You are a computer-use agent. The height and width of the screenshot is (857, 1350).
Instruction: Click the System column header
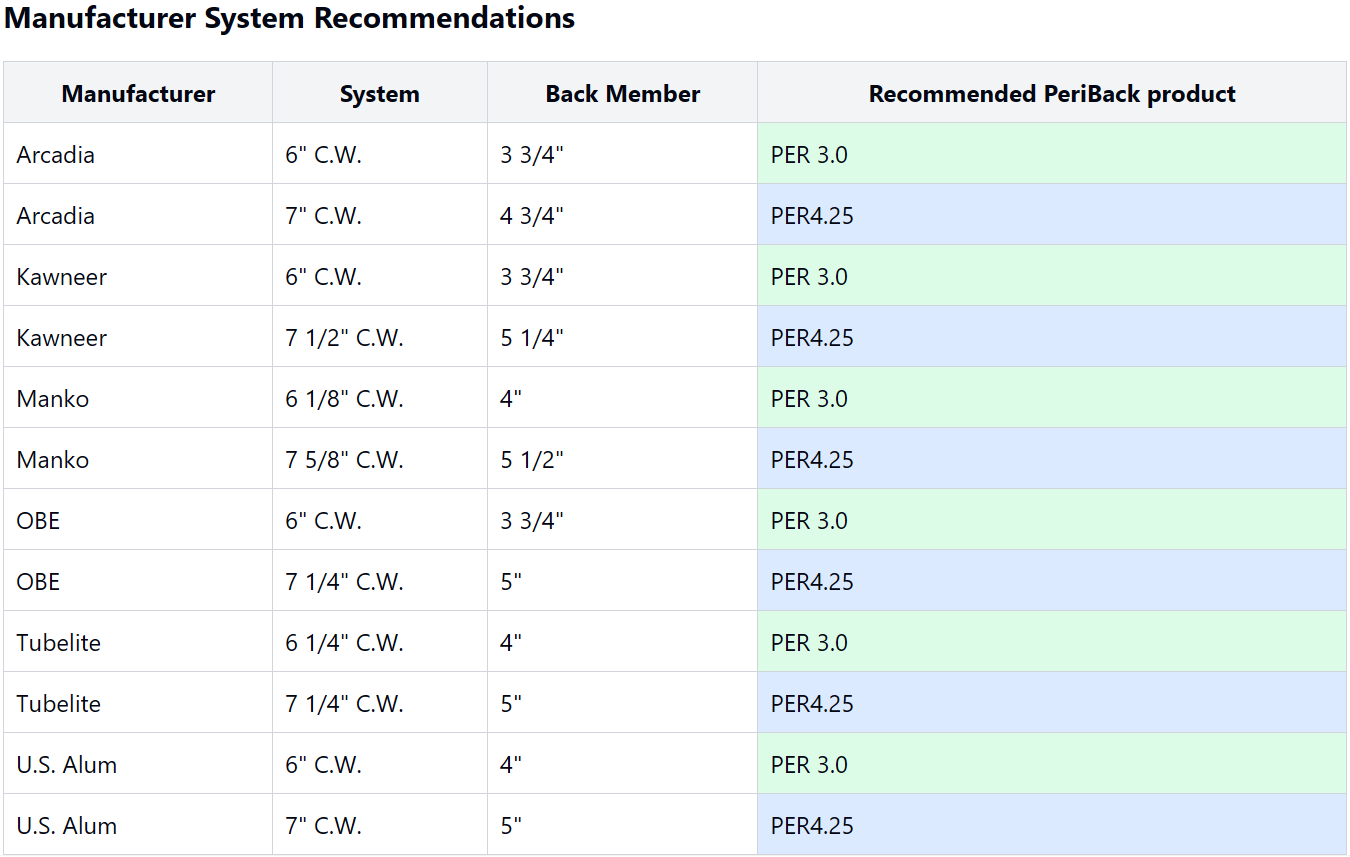point(379,94)
